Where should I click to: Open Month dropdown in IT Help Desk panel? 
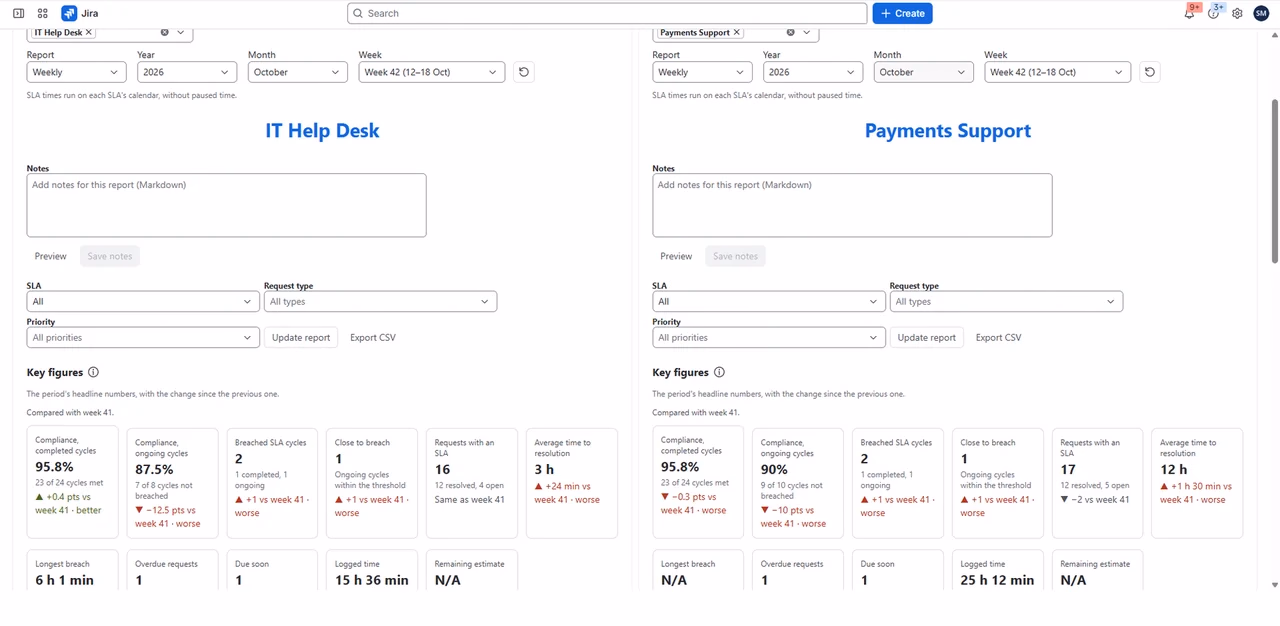click(x=298, y=72)
